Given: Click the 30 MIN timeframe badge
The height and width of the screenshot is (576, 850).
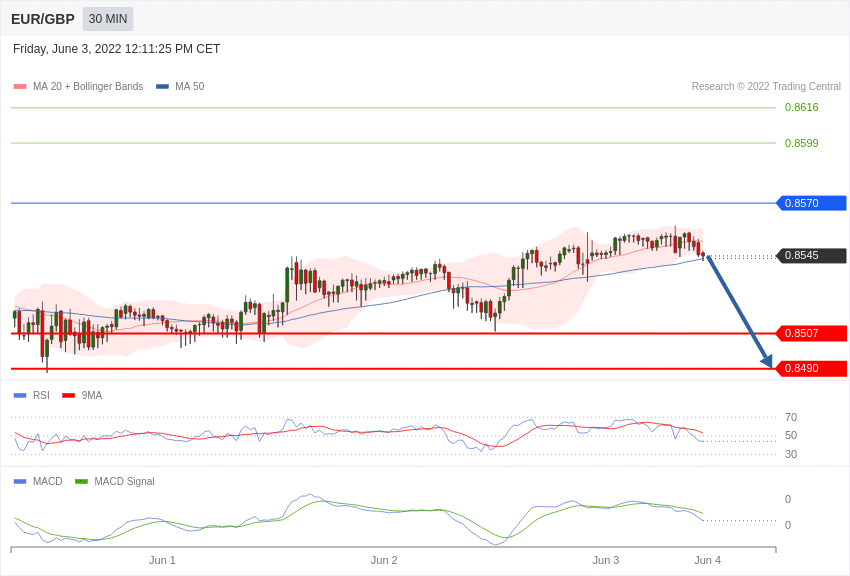Looking at the screenshot, I should [108, 19].
